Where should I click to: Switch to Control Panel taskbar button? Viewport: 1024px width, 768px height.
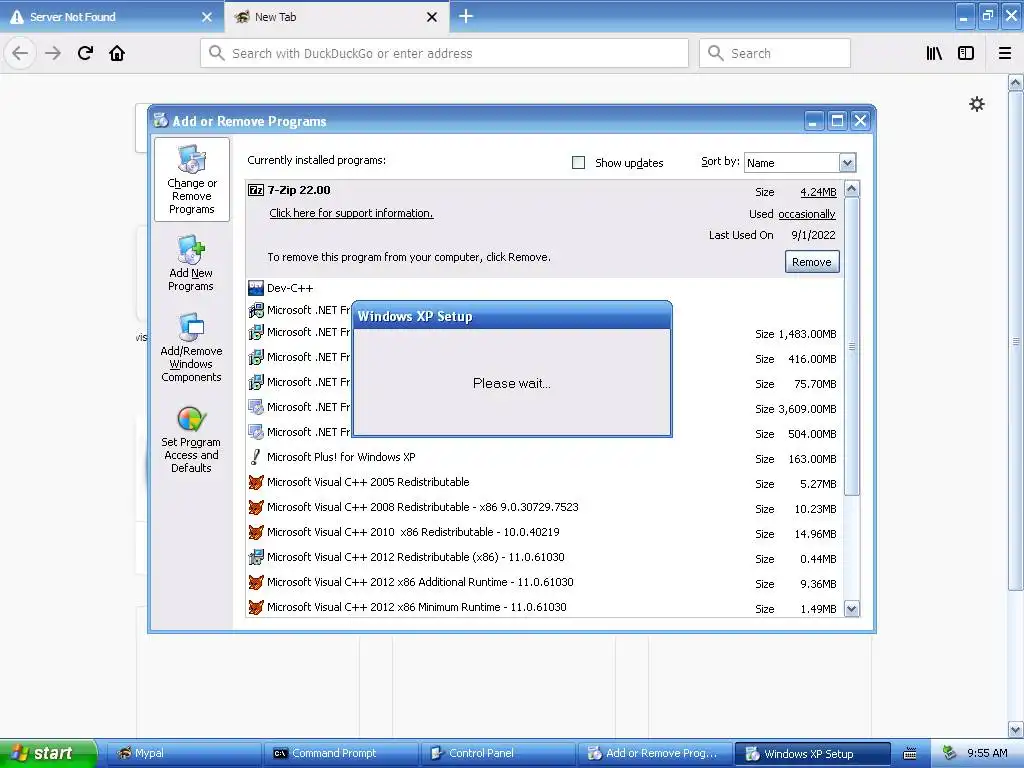tap(497, 753)
